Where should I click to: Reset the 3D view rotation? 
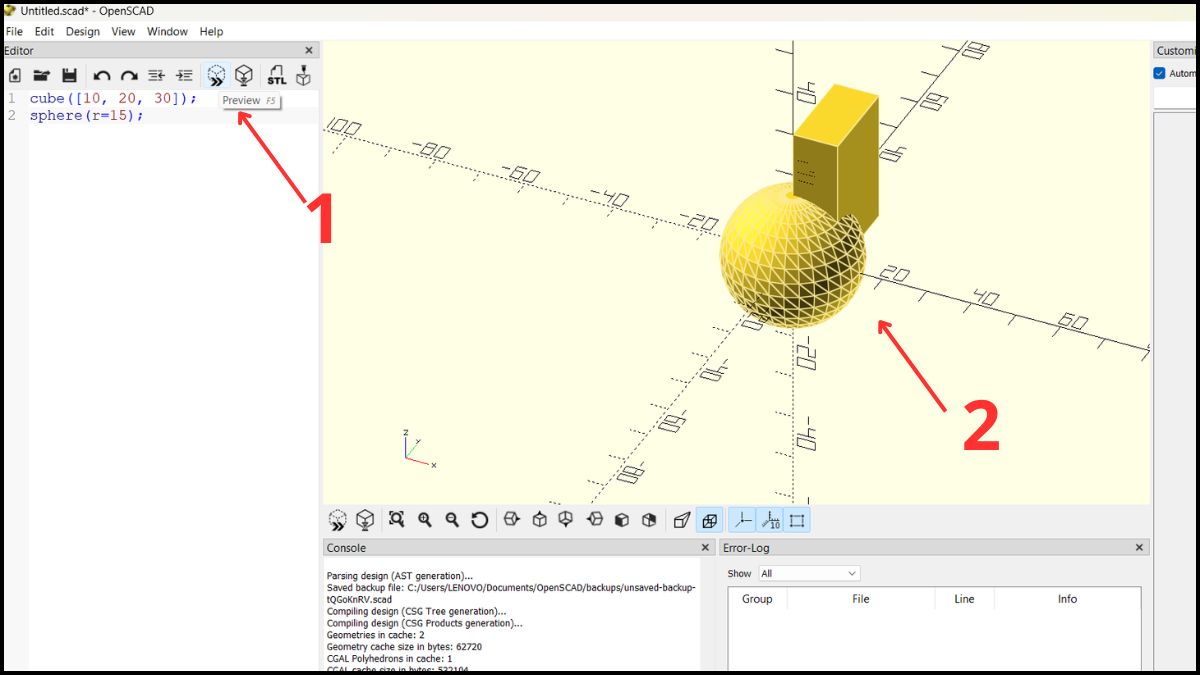pos(479,519)
